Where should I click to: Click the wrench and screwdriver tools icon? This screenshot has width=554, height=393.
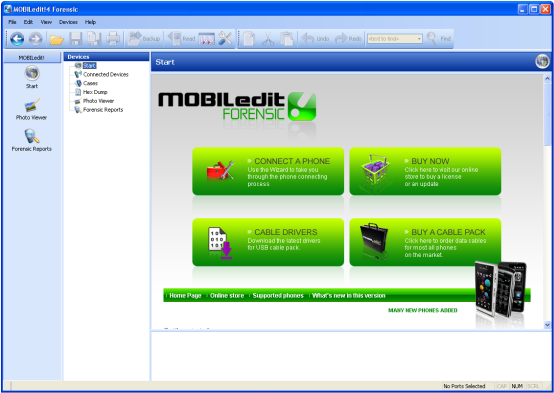coord(225,39)
